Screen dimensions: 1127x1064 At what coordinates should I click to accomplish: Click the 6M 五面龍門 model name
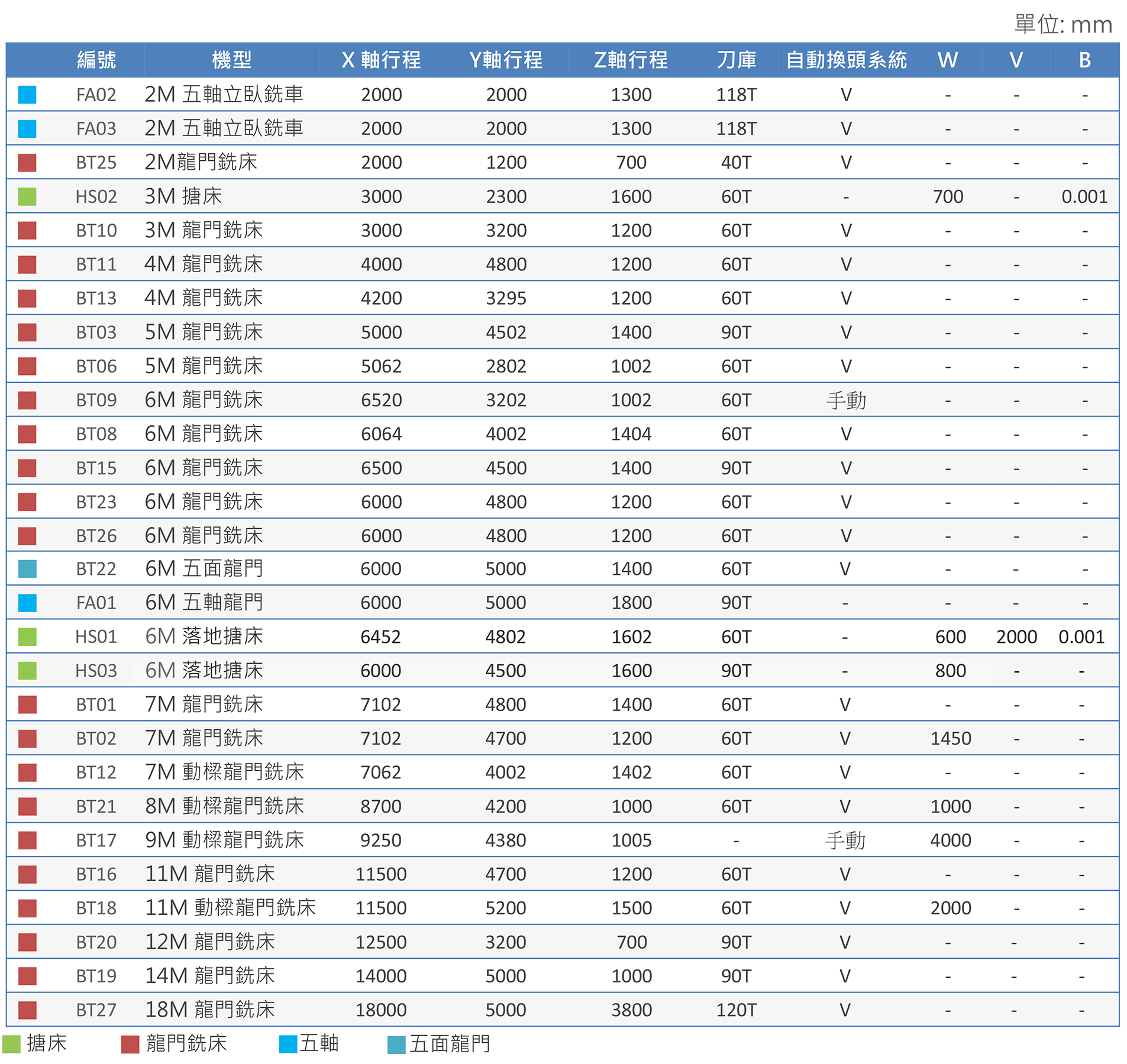click(204, 568)
